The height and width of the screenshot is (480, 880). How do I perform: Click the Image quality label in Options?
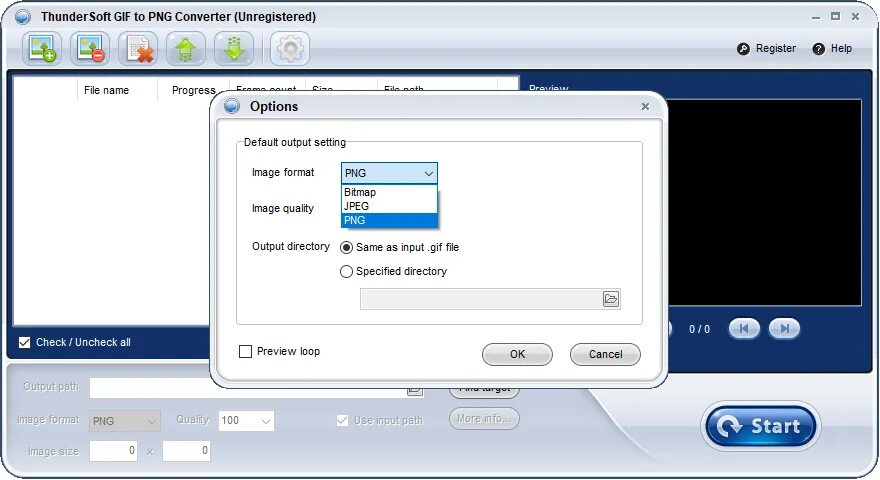pyautogui.click(x=283, y=208)
